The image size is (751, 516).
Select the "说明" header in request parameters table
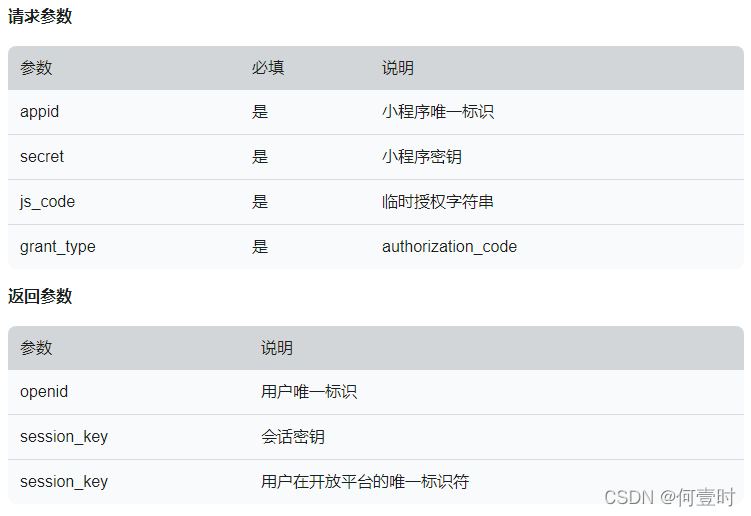tap(398, 68)
